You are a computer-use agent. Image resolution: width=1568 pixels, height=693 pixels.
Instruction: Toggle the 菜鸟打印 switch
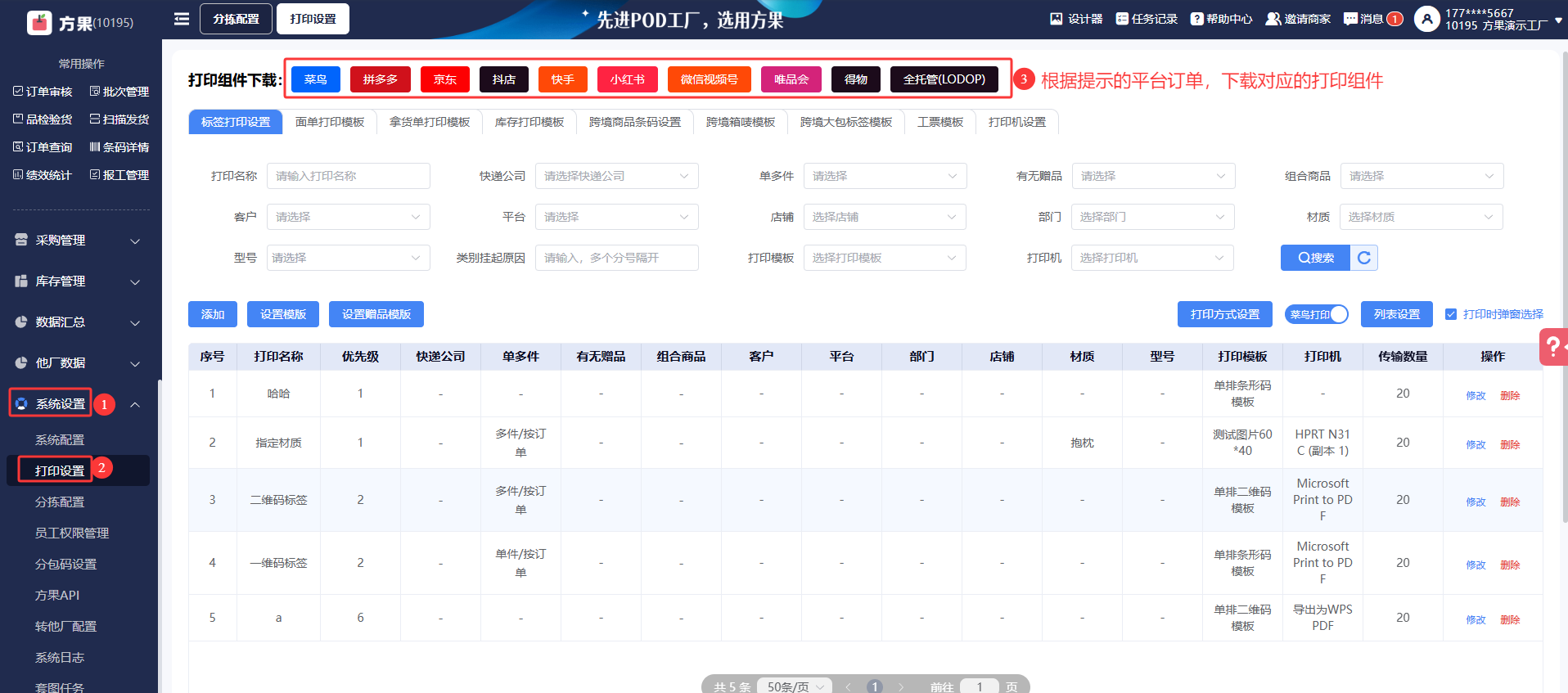coord(1316,314)
